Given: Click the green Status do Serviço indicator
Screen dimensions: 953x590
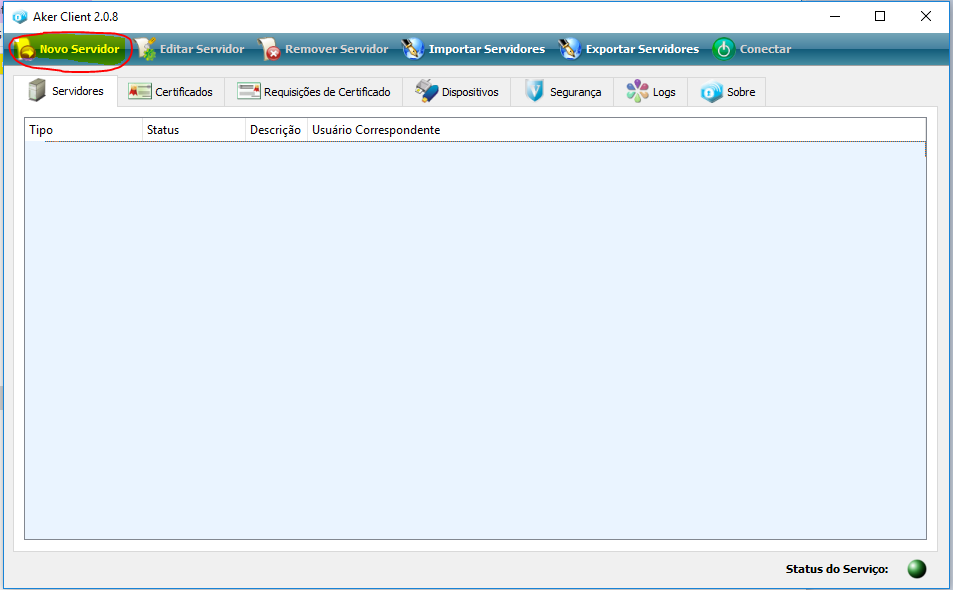Looking at the screenshot, I should (916, 569).
